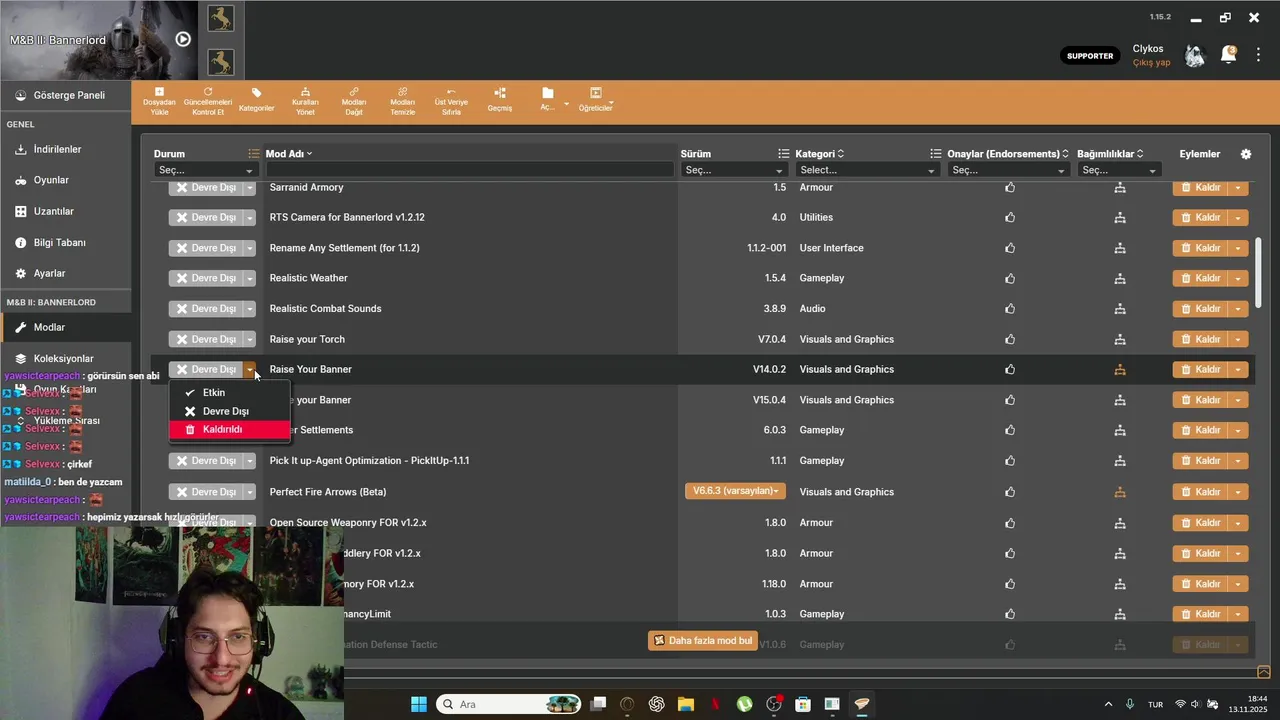Open Uzantılar in the sidebar
The width and height of the screenshot is (1280, 720).
65,211
